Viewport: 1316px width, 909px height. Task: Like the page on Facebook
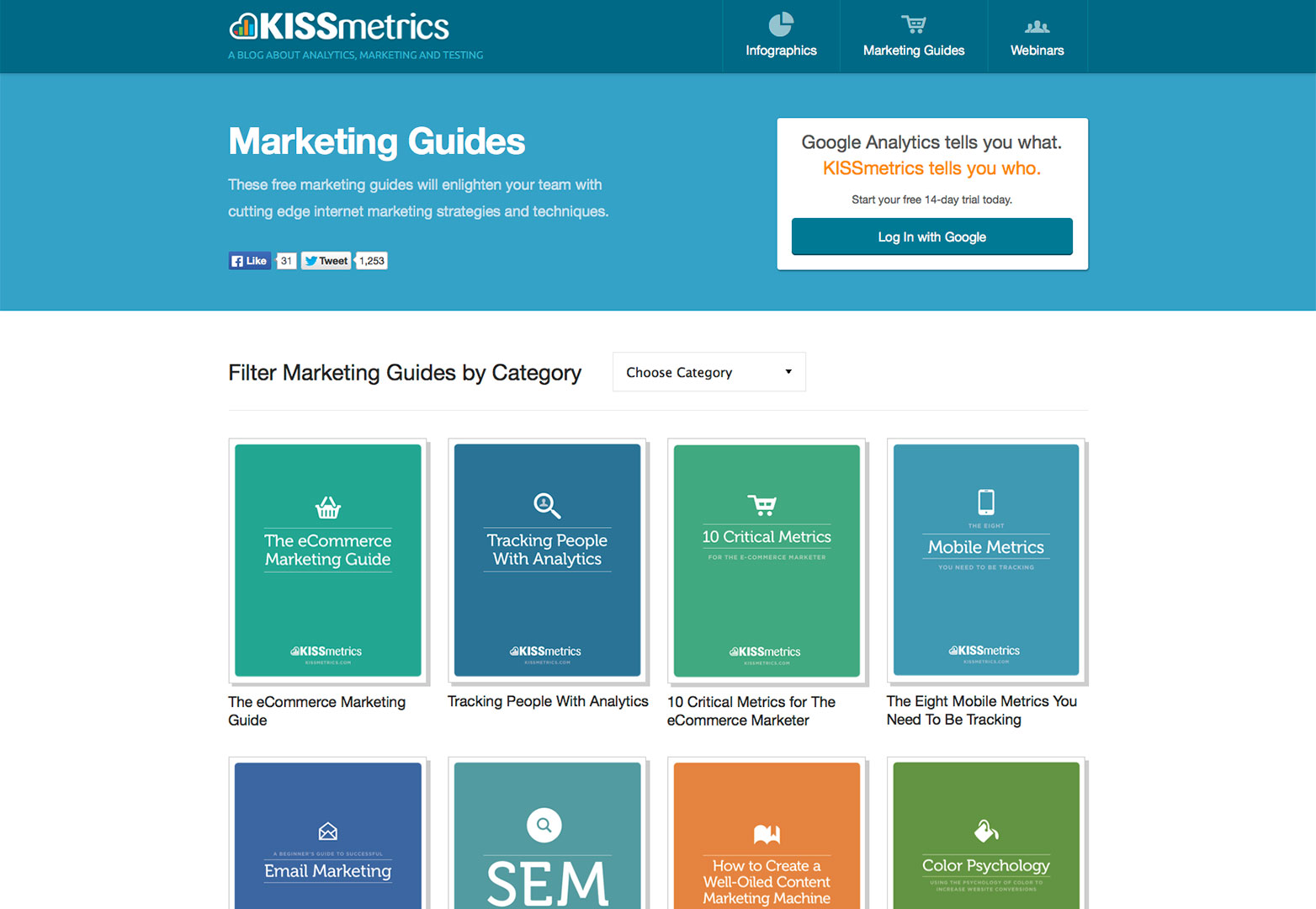[250, 261]
